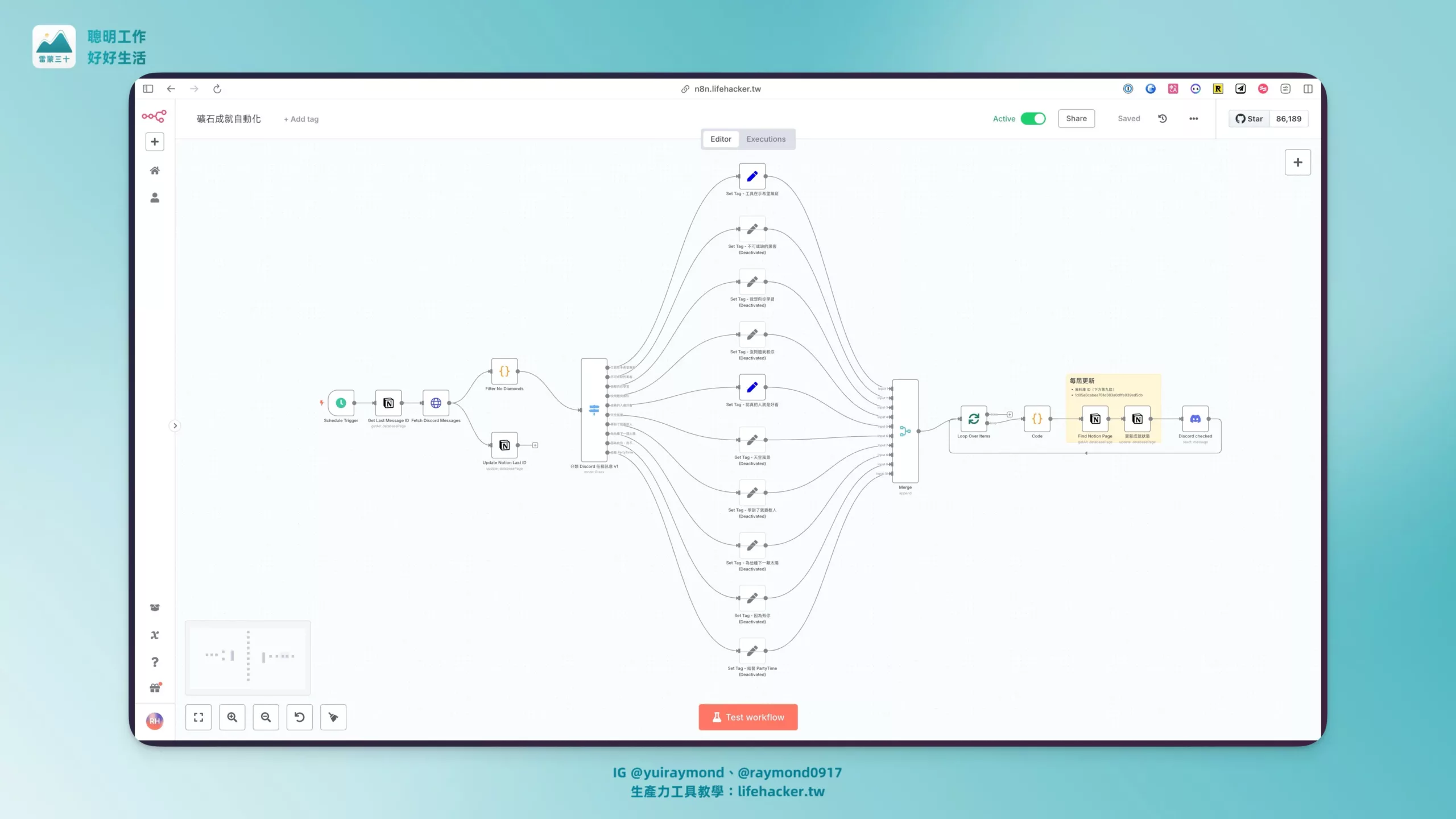
Task: Open the Discord checked node
Action: click(1195, 419)
